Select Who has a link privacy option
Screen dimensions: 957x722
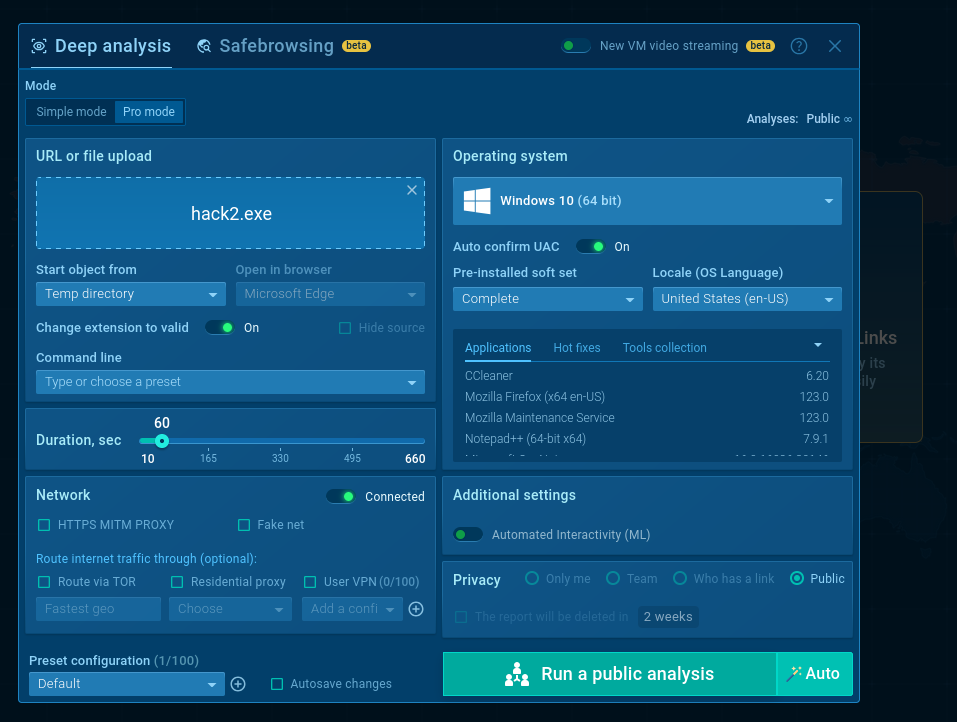point(680,578)
